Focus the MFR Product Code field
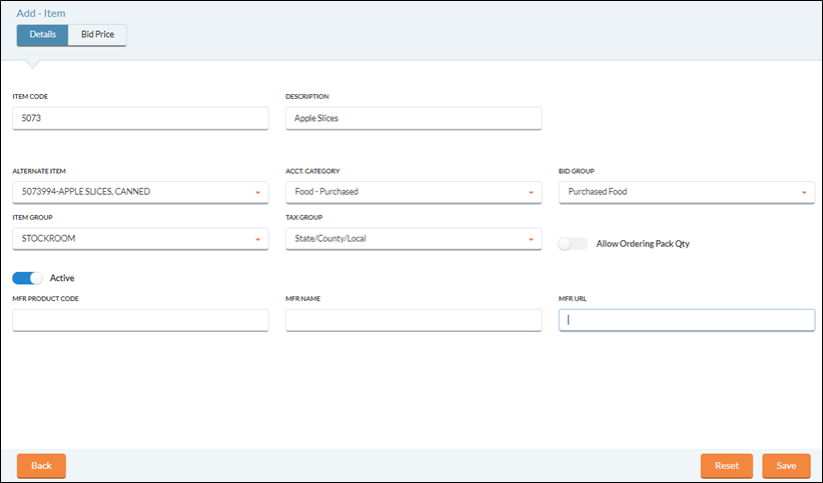823x483 pixels. [x=141, y=320]
